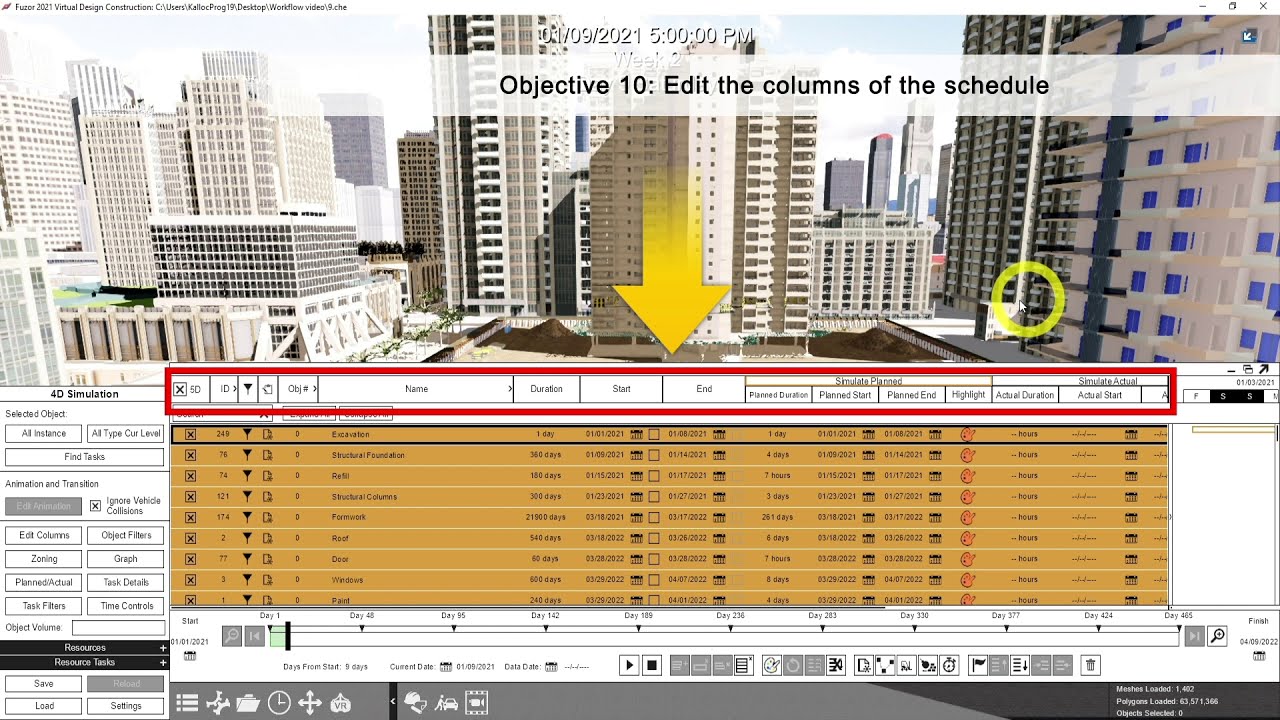Clear the search box with X

(x=264, y=415)
